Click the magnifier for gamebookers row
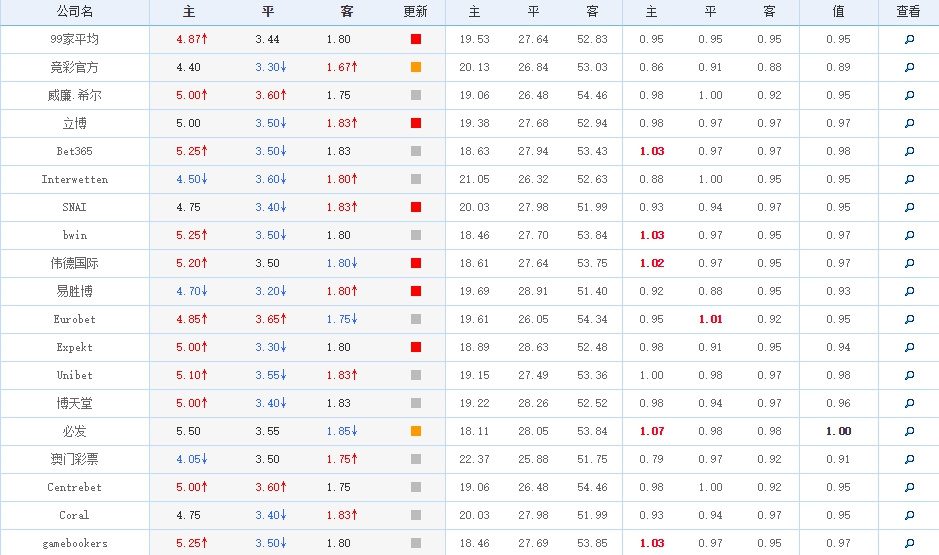This screenshot has height=555, width=939. 909,544
